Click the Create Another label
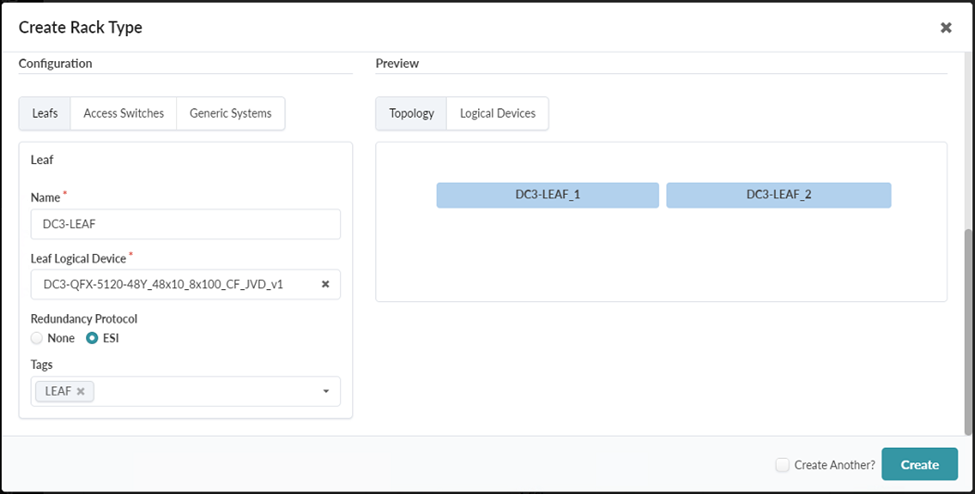The width and height of the screenshot is (975, 494). tap(834, 464)
